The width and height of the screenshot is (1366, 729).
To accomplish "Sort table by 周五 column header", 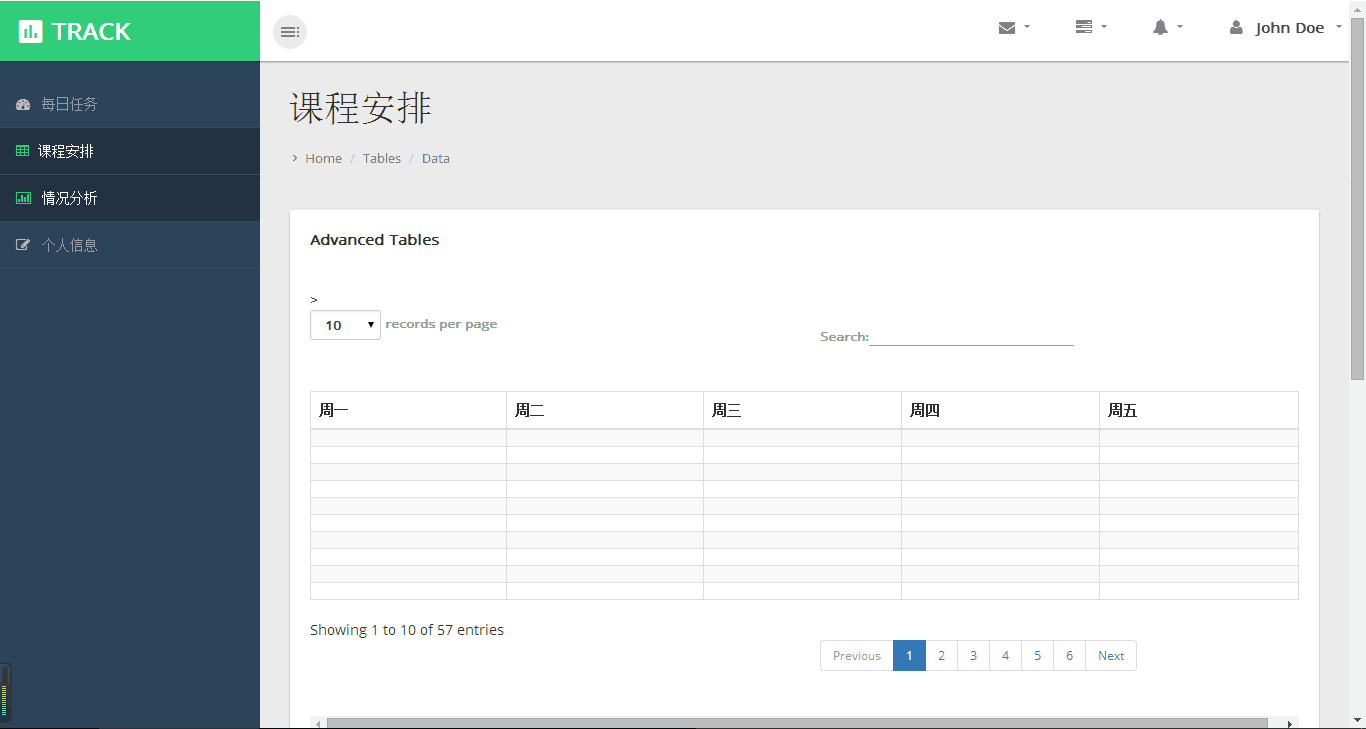I will 1199,410.
